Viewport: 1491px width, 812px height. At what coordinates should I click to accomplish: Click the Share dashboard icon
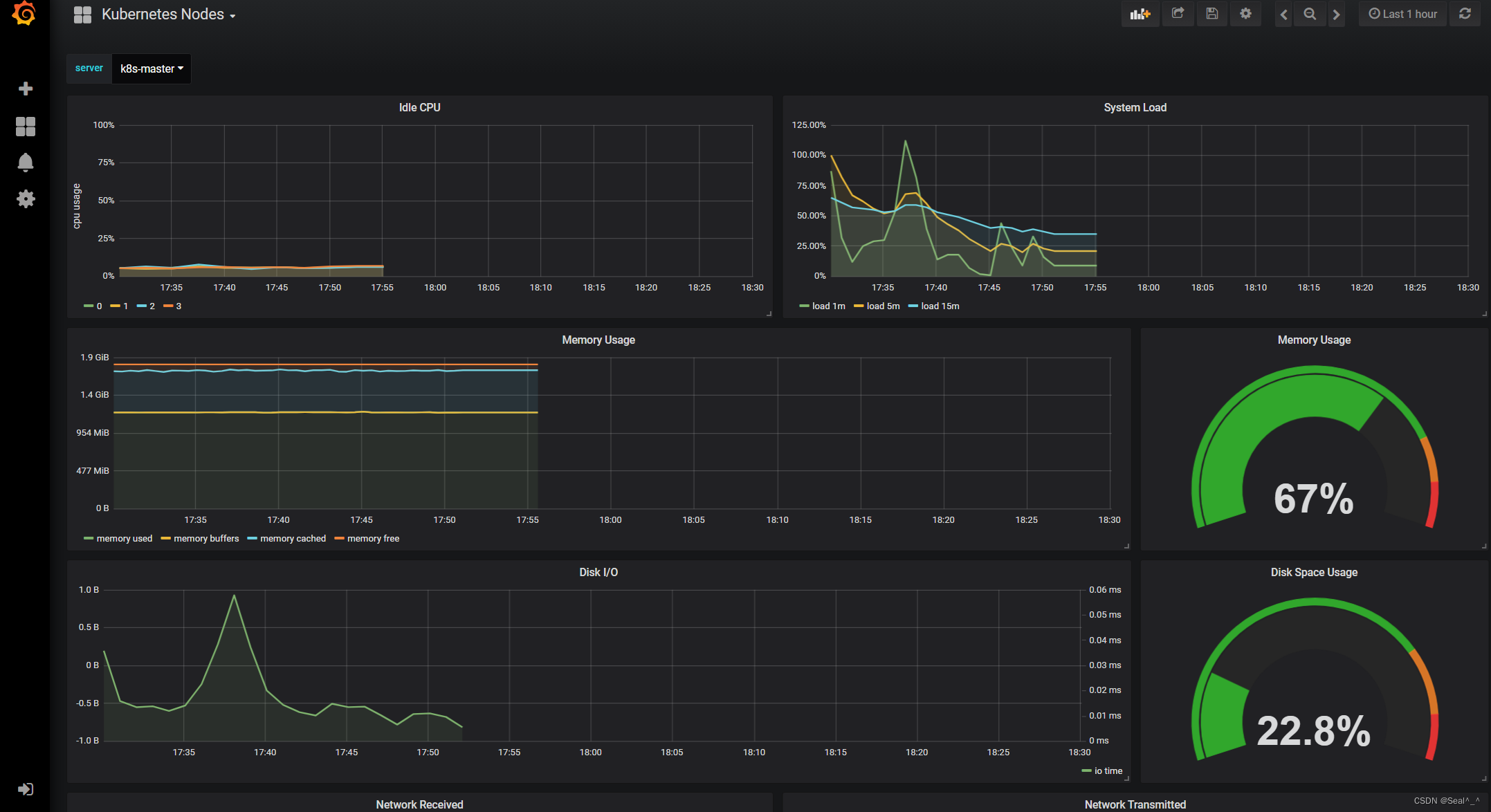(1178, 14)
